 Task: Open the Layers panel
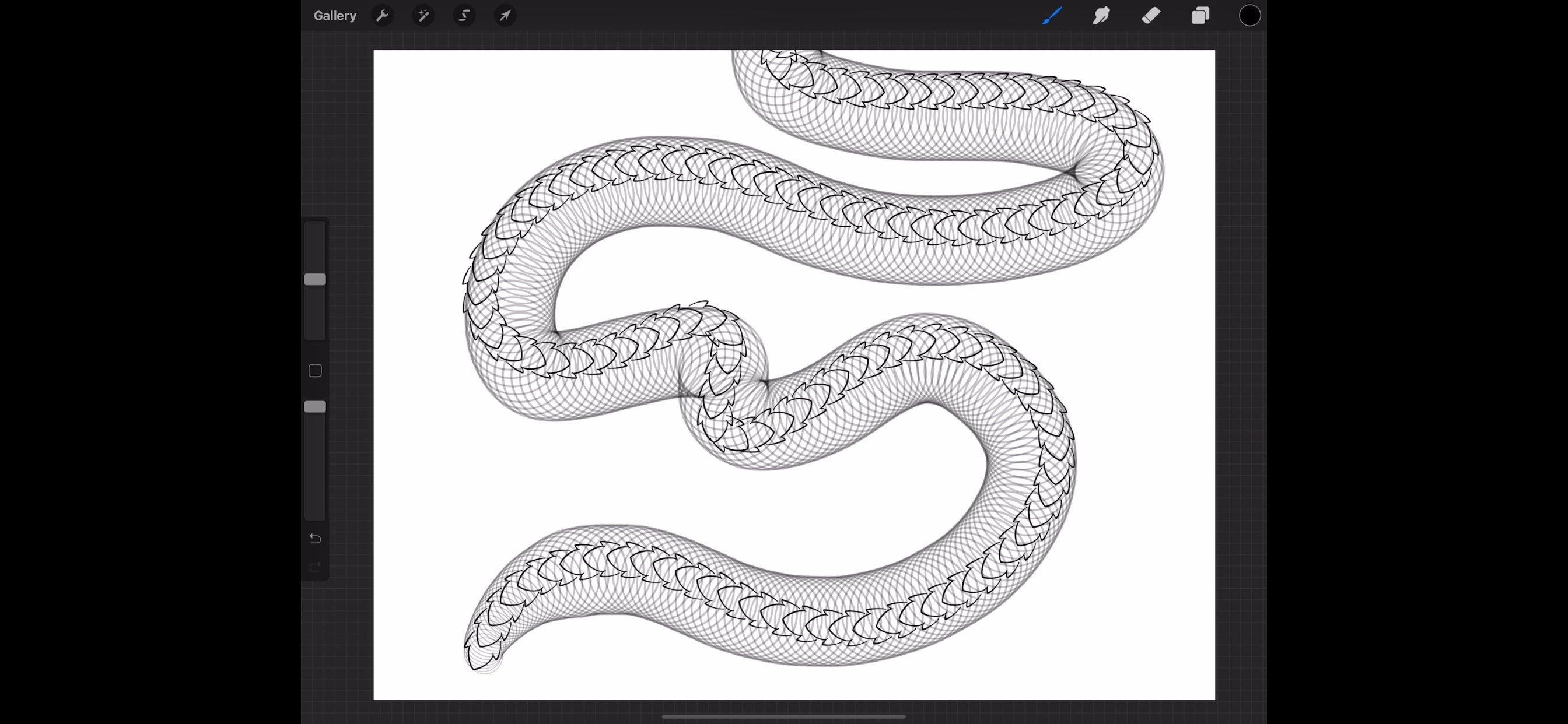pyautogui.click(x=1200, y=16)
